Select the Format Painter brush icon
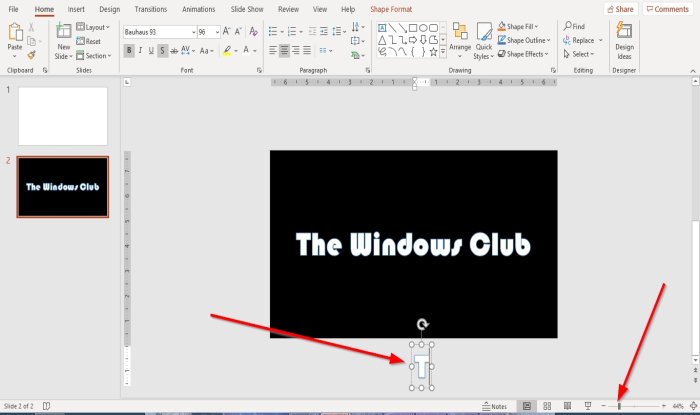The height and width of the screenshot is (415, 700). click(31, 55)
